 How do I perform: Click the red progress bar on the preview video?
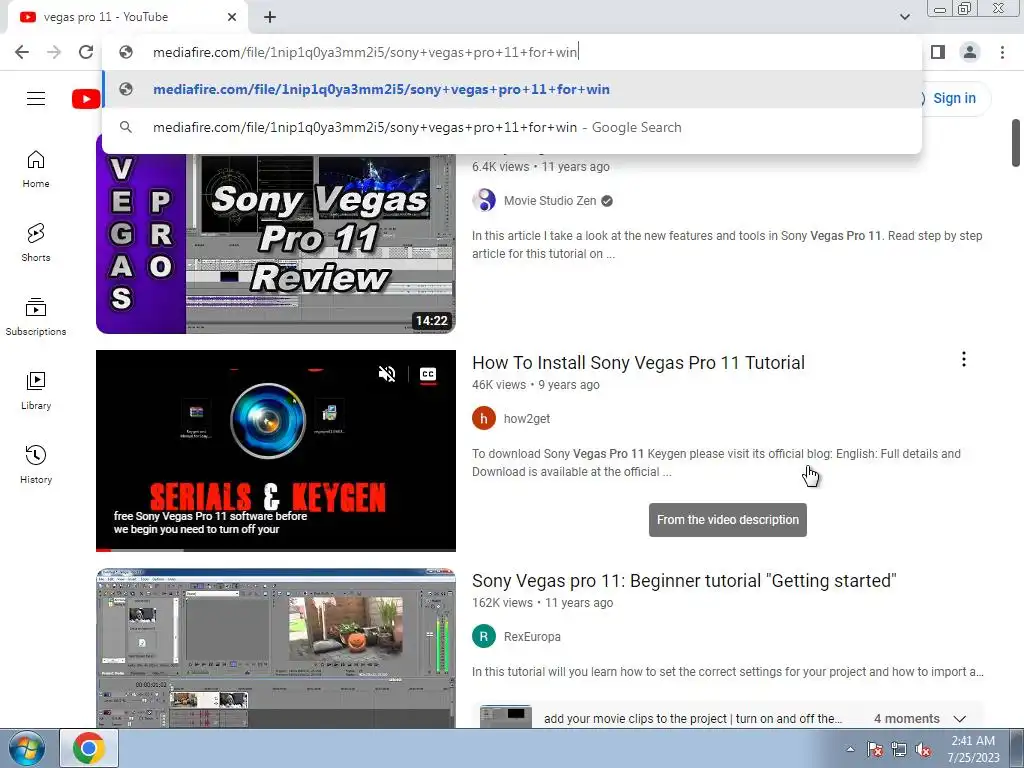103,550
